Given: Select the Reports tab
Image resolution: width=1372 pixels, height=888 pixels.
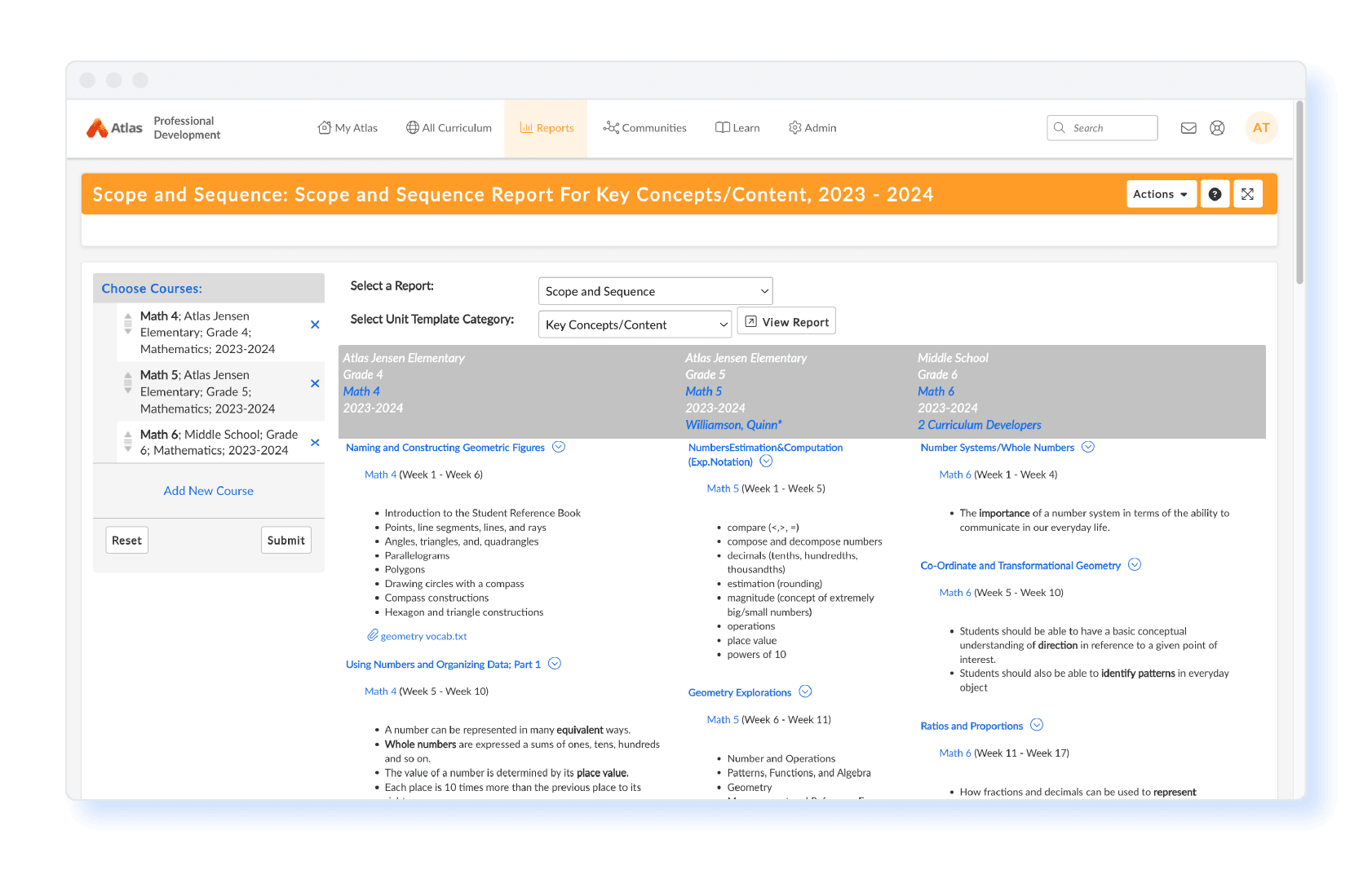Looking at the screenshot, I should pos(546,128).
